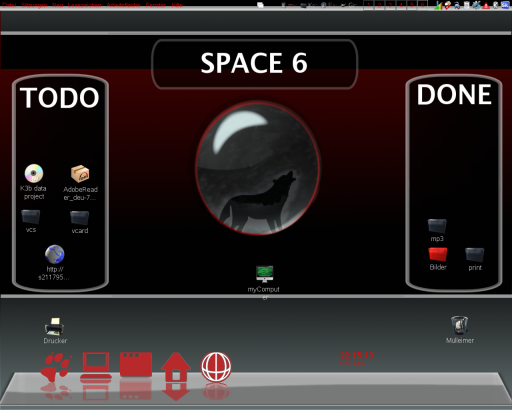
Task: Open the Mülleimer trash icon
Action: click(460, 325)
